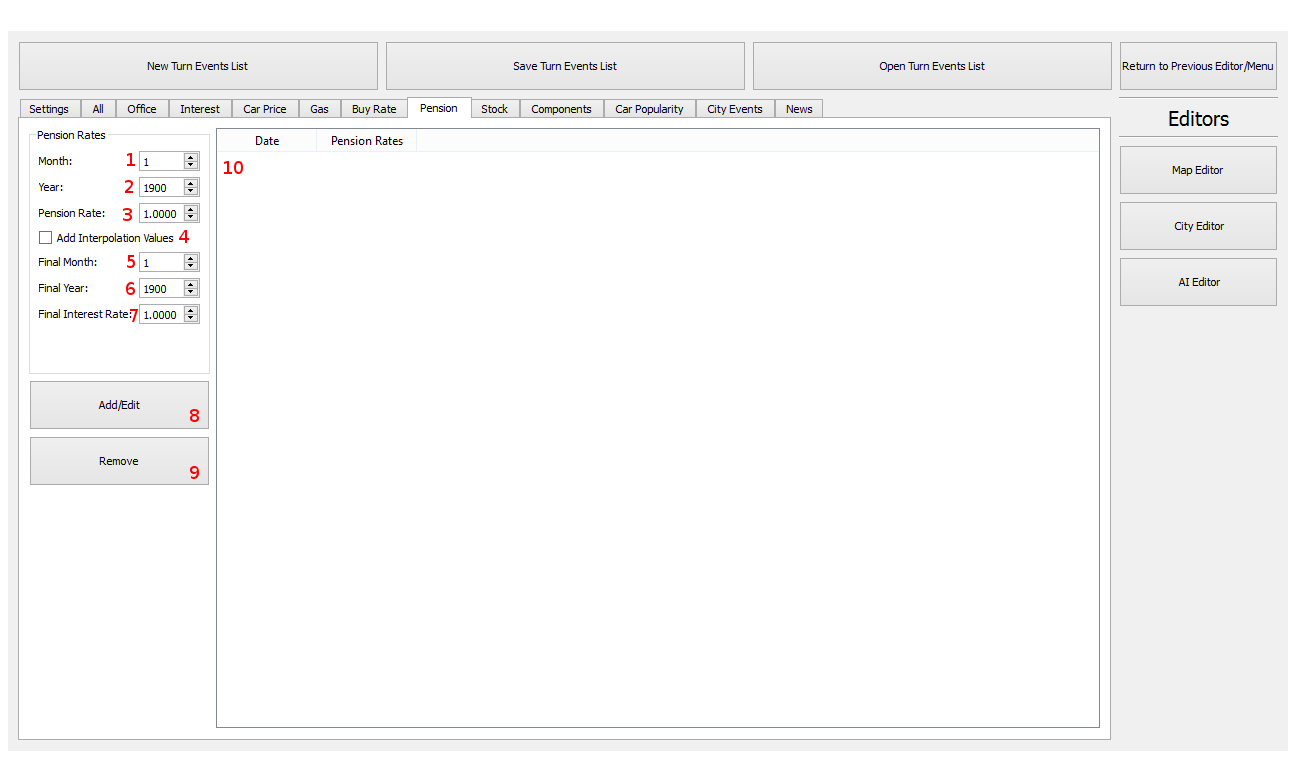Image resolution: width=1296 pixels, height=759 pixels.
Task: Launch the AI Editor
Action: [x=1197, y=282]
